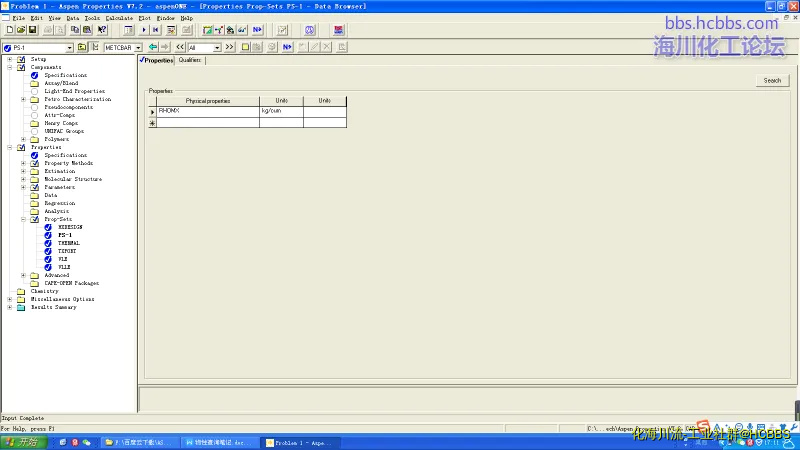This screenshot has width=800, height=450.
Task: Click the green Setup toolbar icon
Action: (x=207, y=30)
